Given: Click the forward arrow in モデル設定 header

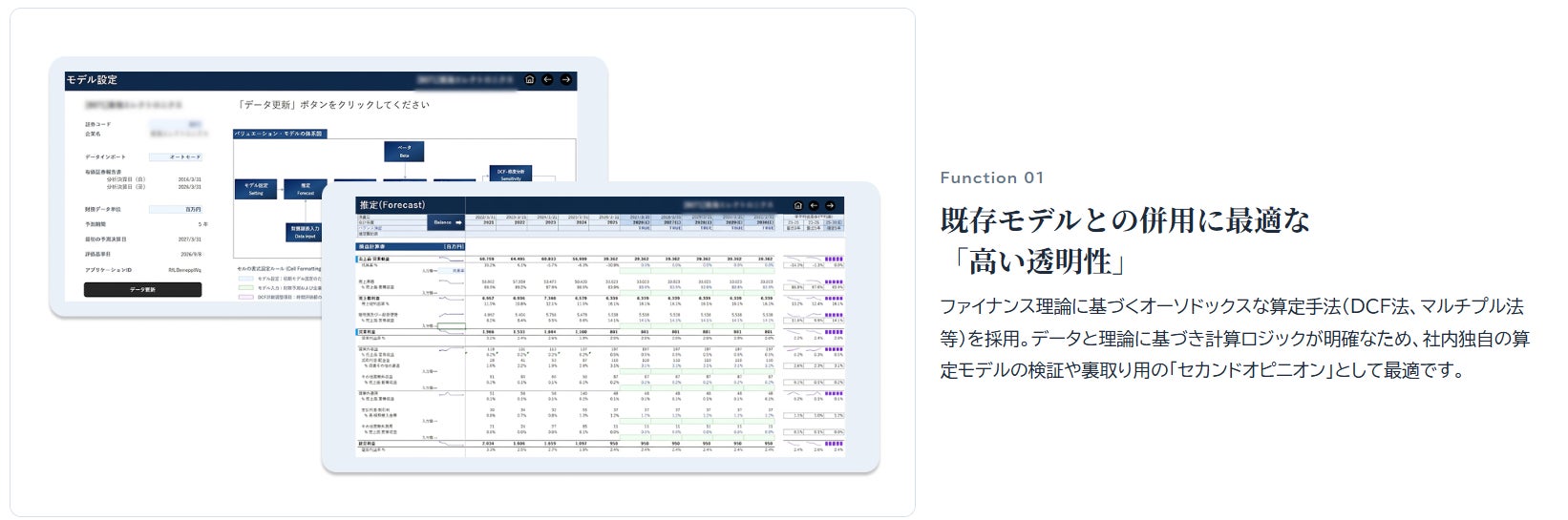Looking at the screenshot, I should 566,80.
